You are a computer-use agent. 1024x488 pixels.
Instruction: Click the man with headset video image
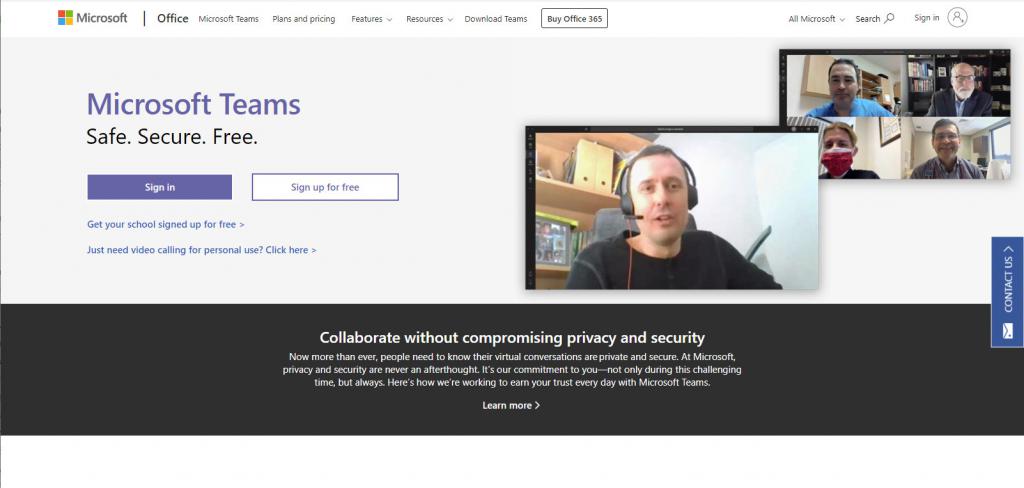pos(672,208)
